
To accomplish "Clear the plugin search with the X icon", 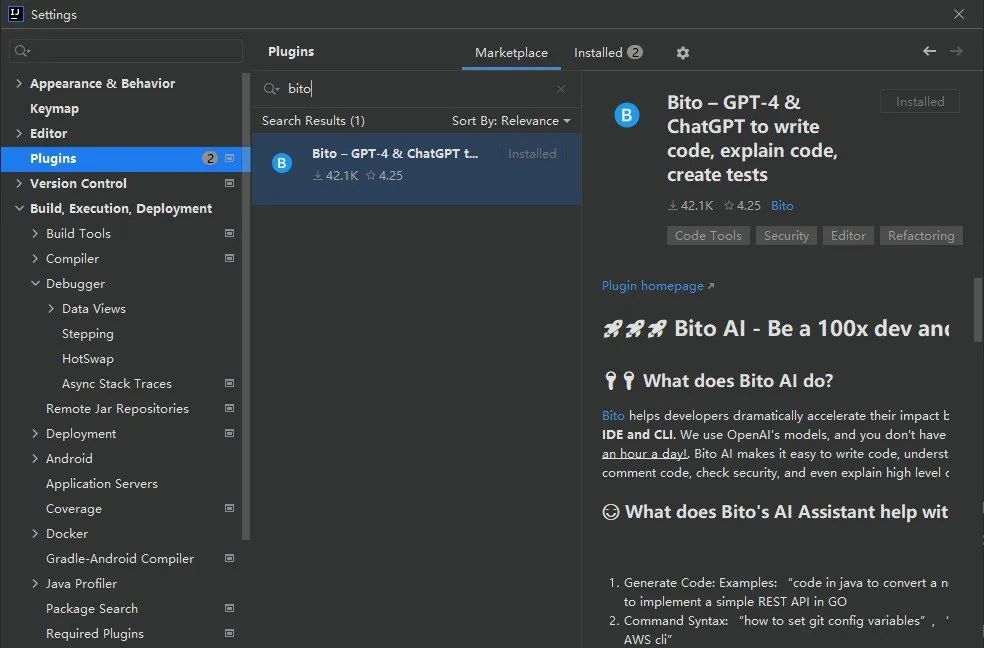I will (x=560, y=89).
